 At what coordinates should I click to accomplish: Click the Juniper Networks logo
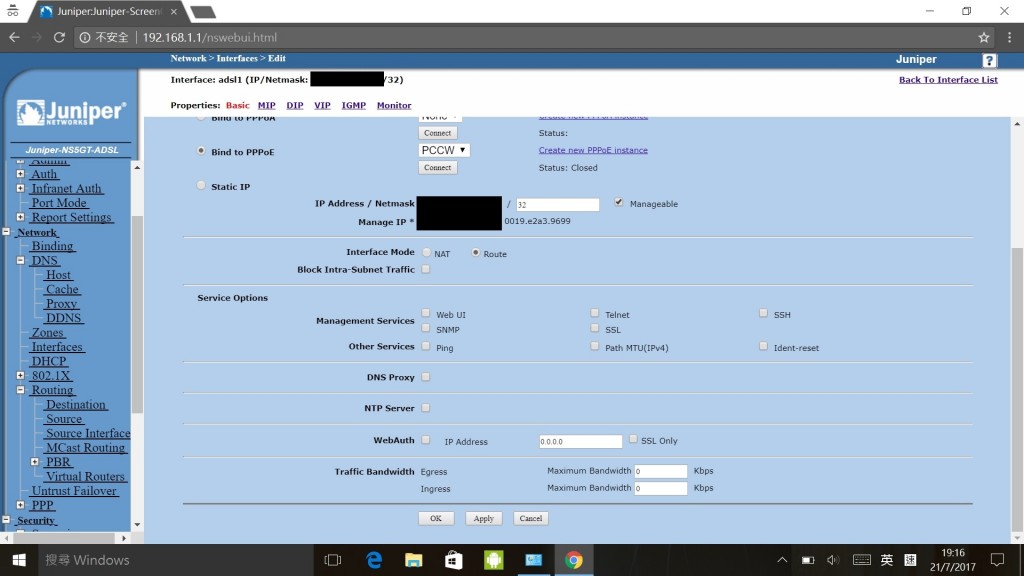pyautogui.click(x=71, y=113)
